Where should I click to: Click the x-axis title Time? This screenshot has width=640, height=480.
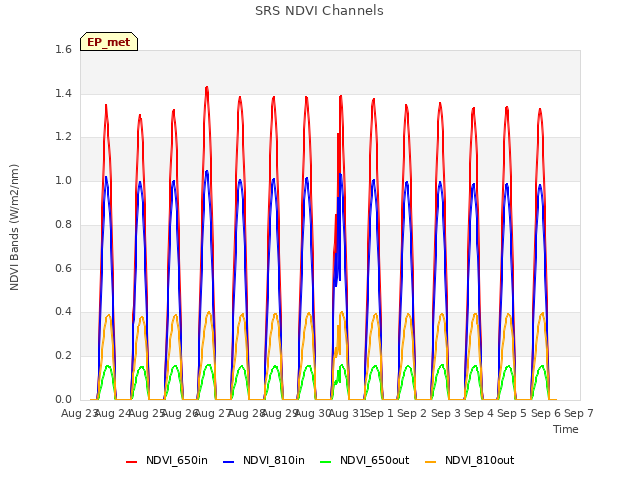[566, 429]
